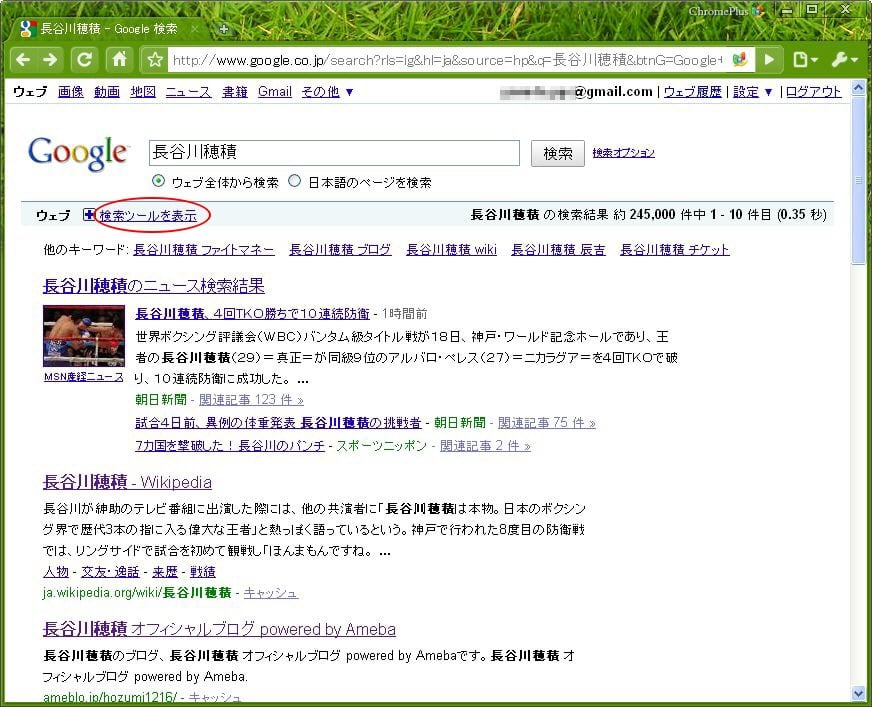The width and height of the screenshot is (872, 707).
Task: Expand the その他 dropdown menu
Action: point(328,92)
